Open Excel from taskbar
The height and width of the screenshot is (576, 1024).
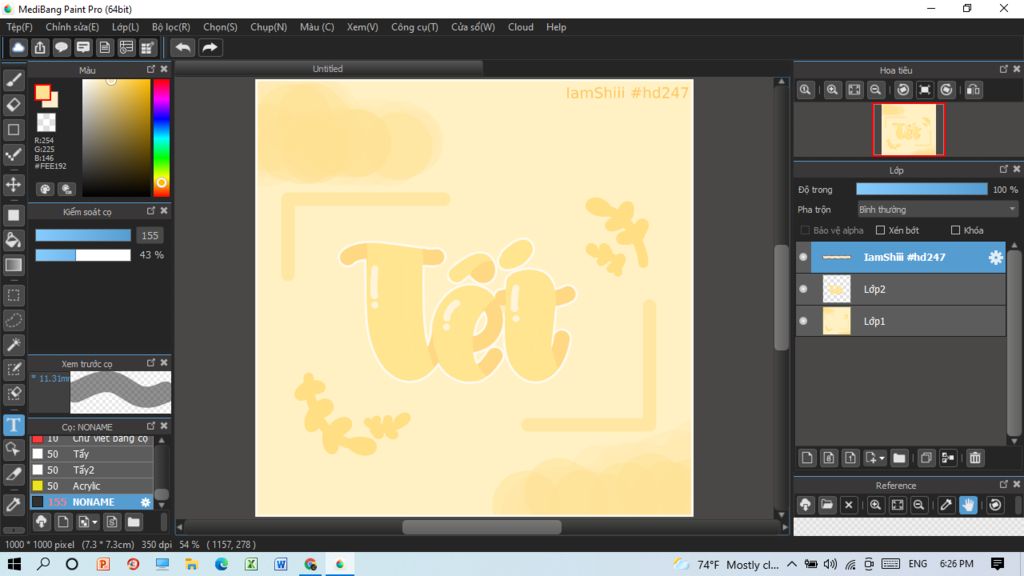[251, 564]
